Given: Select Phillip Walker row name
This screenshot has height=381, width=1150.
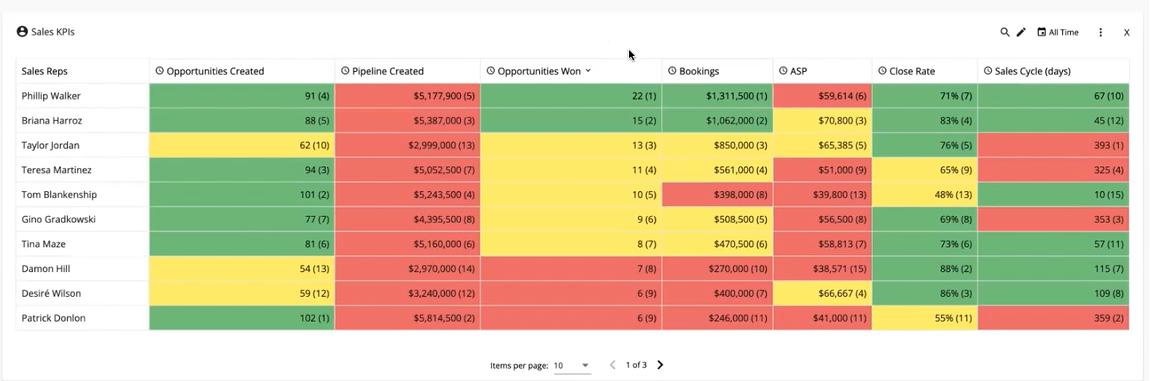Looking at the screenshot, I should [x=51, y=96].
